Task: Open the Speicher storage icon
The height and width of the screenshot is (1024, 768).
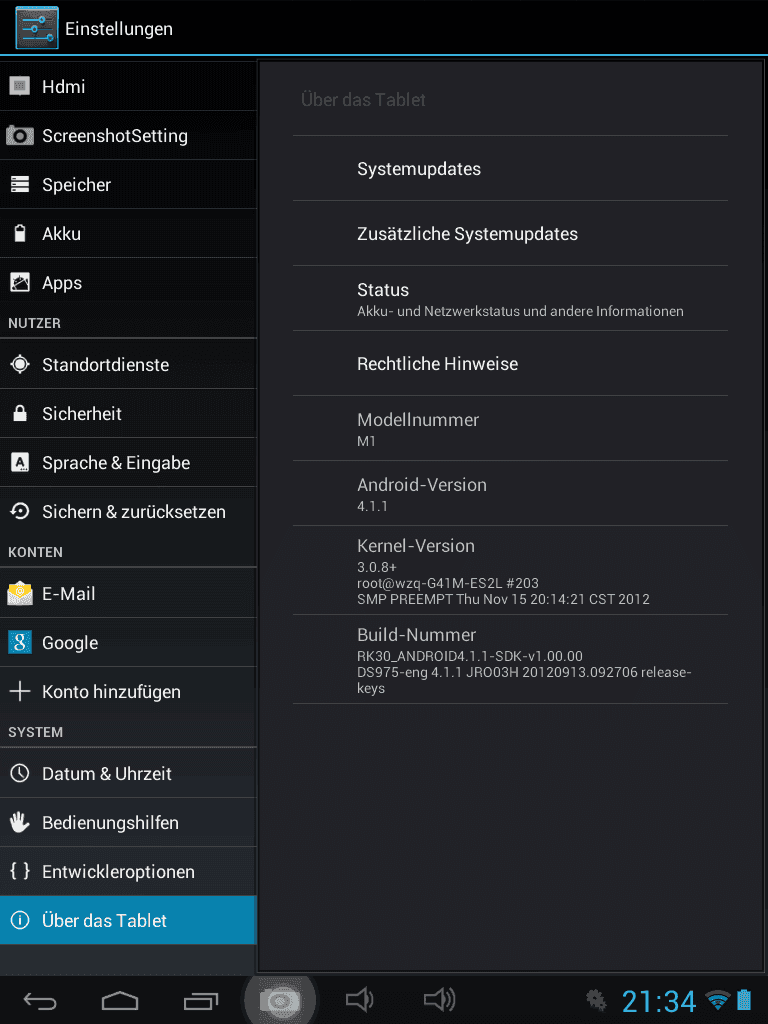Action: click(x=20, y=184)
